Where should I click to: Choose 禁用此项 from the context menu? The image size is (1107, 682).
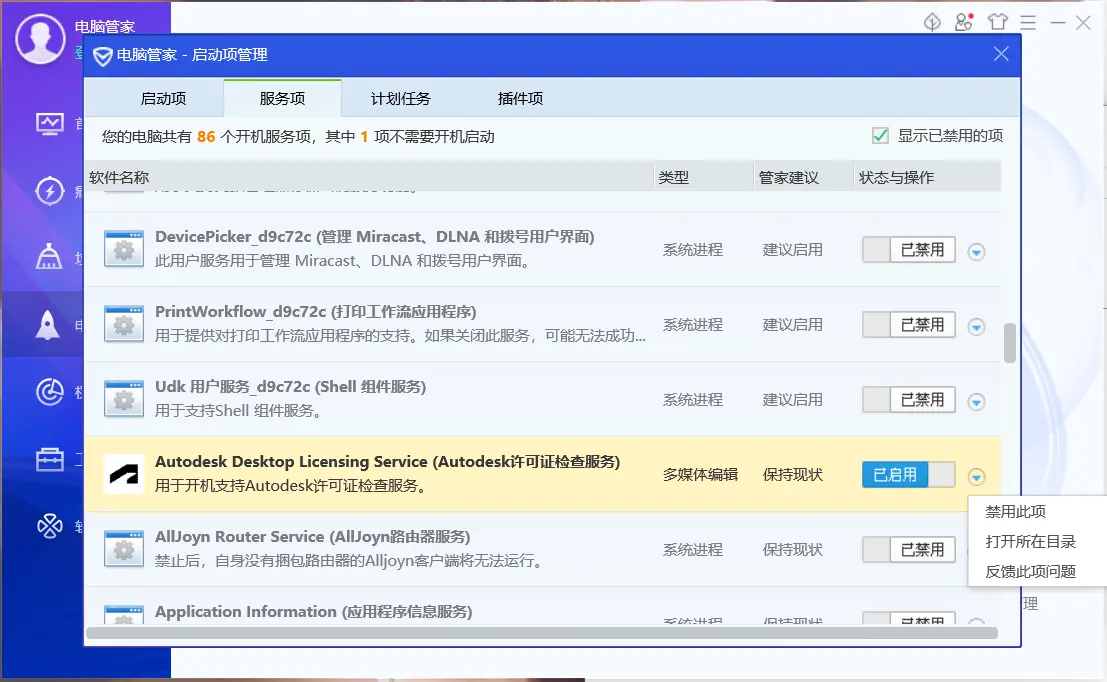1015,512
